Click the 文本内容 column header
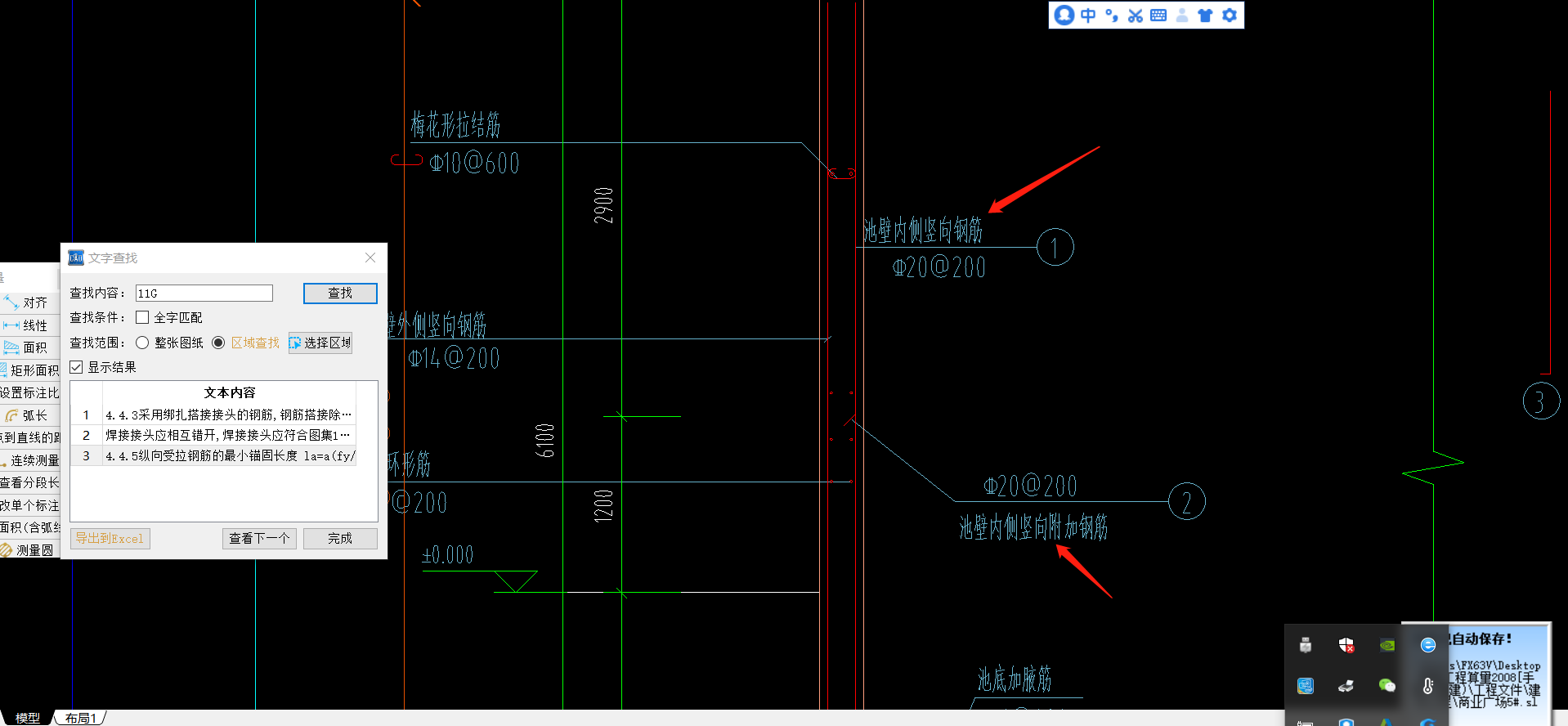Screen dimensions: 1568x726 230,392
